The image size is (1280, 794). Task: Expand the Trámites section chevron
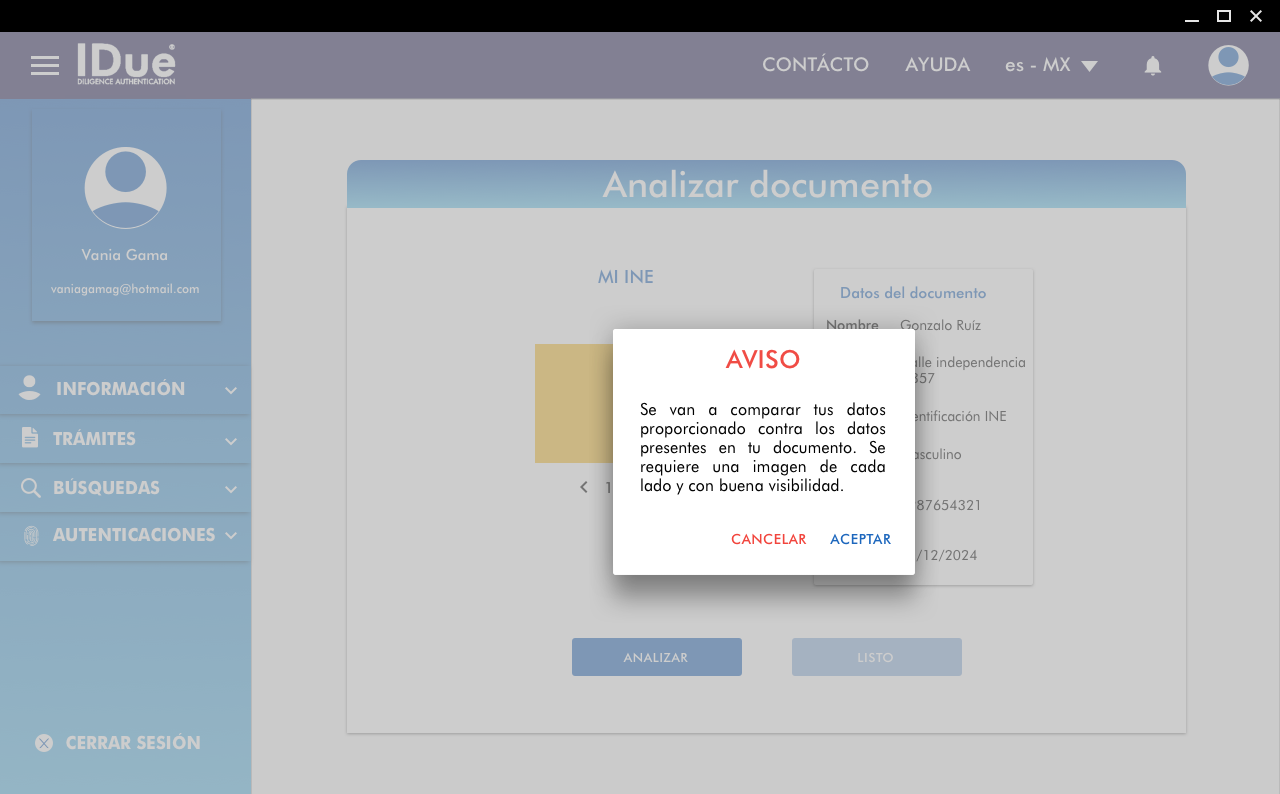tap(231, 440)
